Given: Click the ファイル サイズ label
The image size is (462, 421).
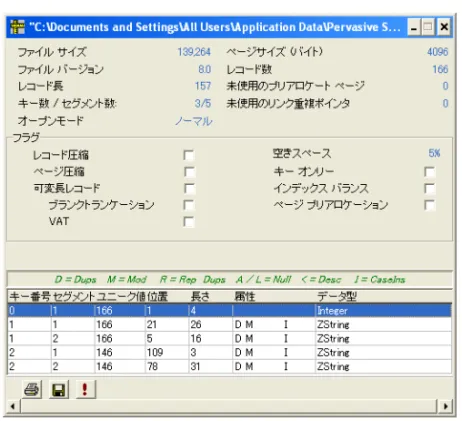Looking at the screenshot, I should [52, 52].
